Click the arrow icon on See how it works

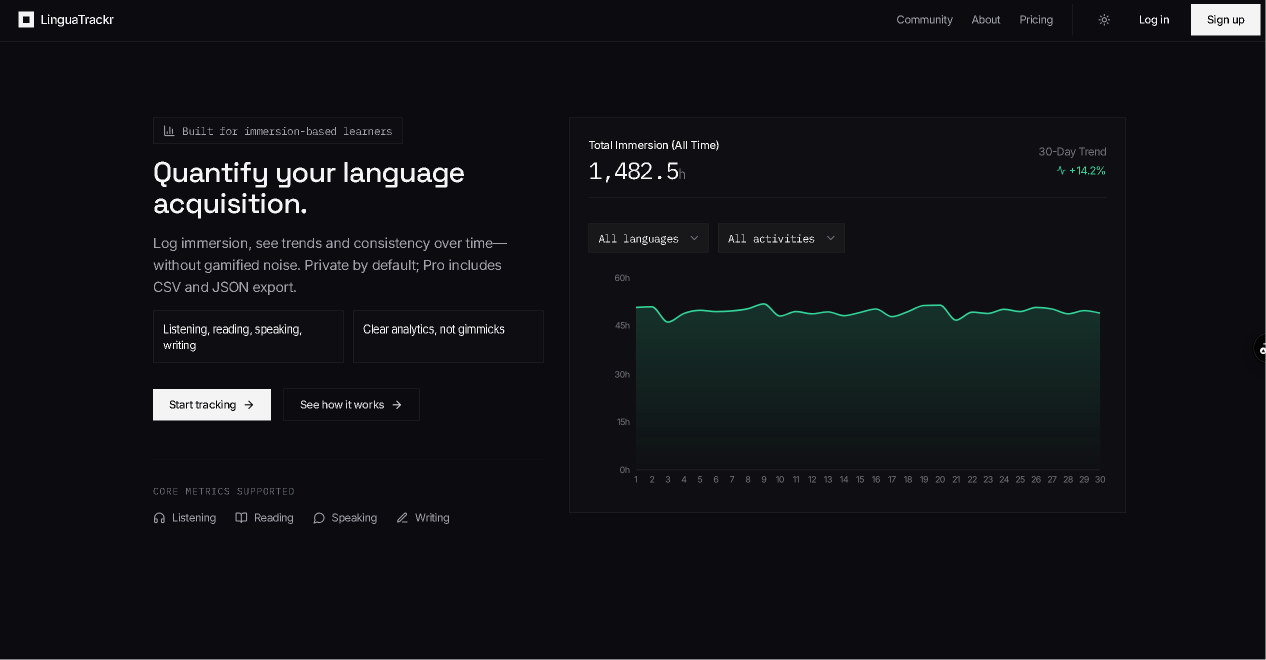[x=397, y=405]
